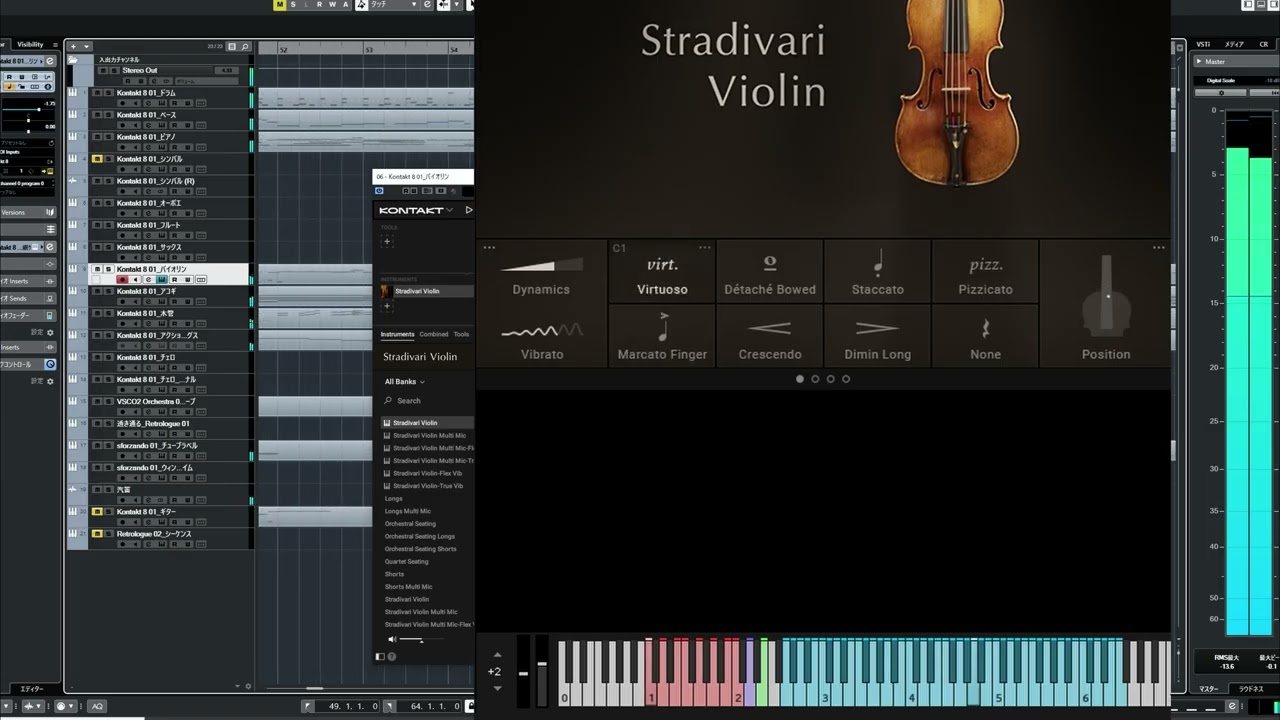
Task: Open the KONTAKT logo menu chevron
Action: [450, 210]
